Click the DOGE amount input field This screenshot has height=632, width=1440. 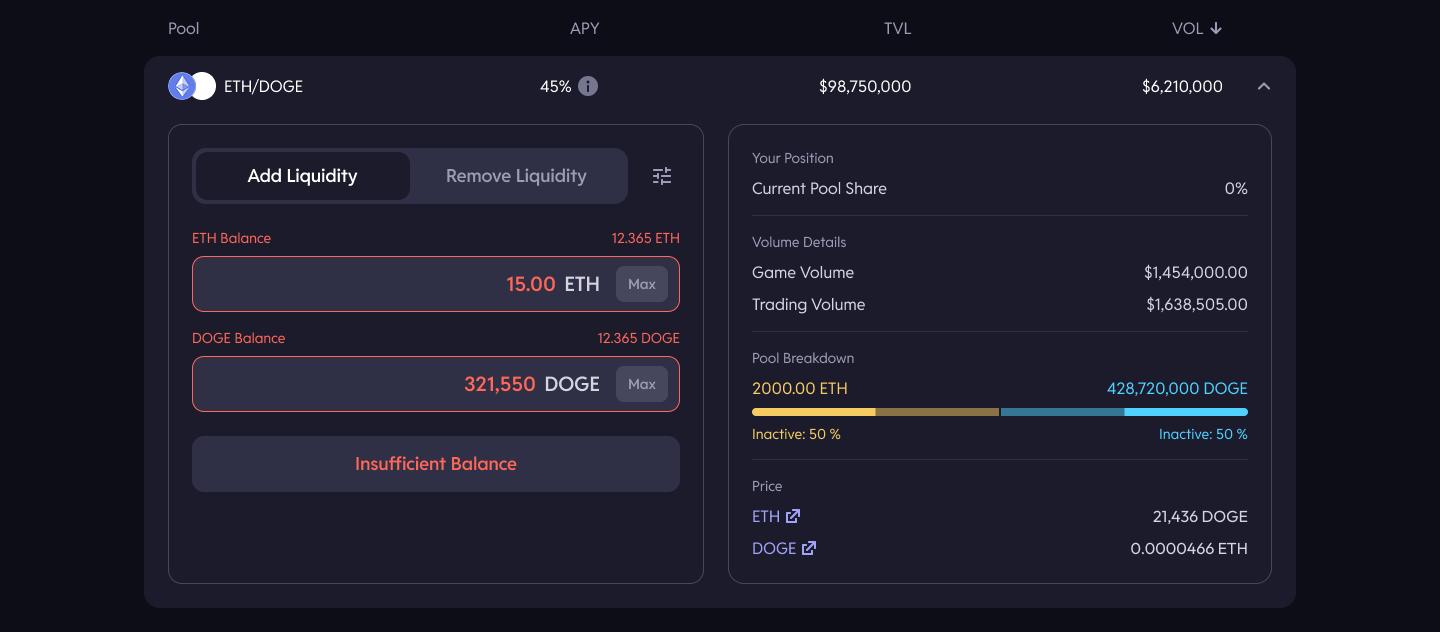(x=400, y=384)
